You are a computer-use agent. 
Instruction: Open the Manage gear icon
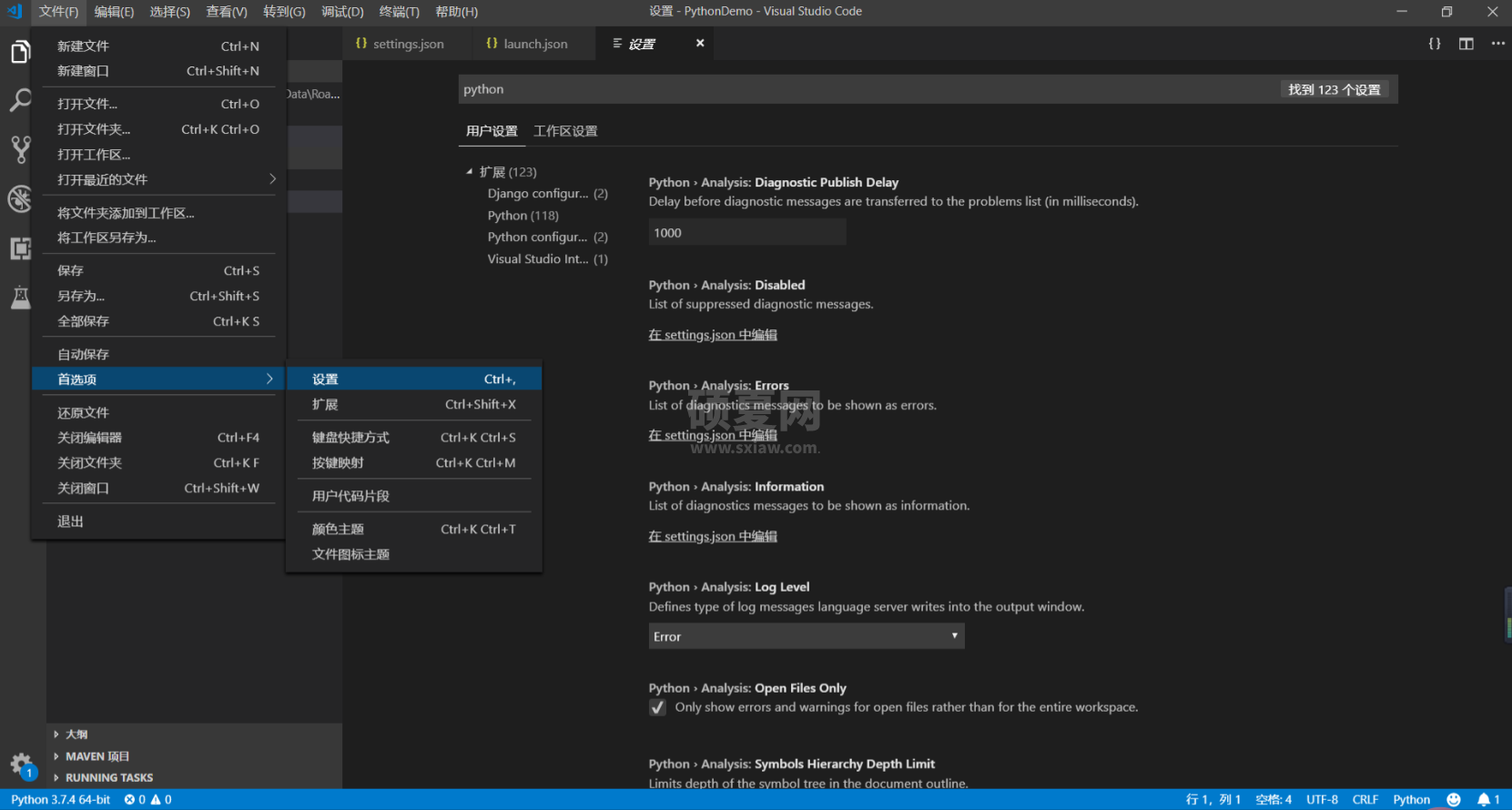pyautogui.click(x=21, y=764)
